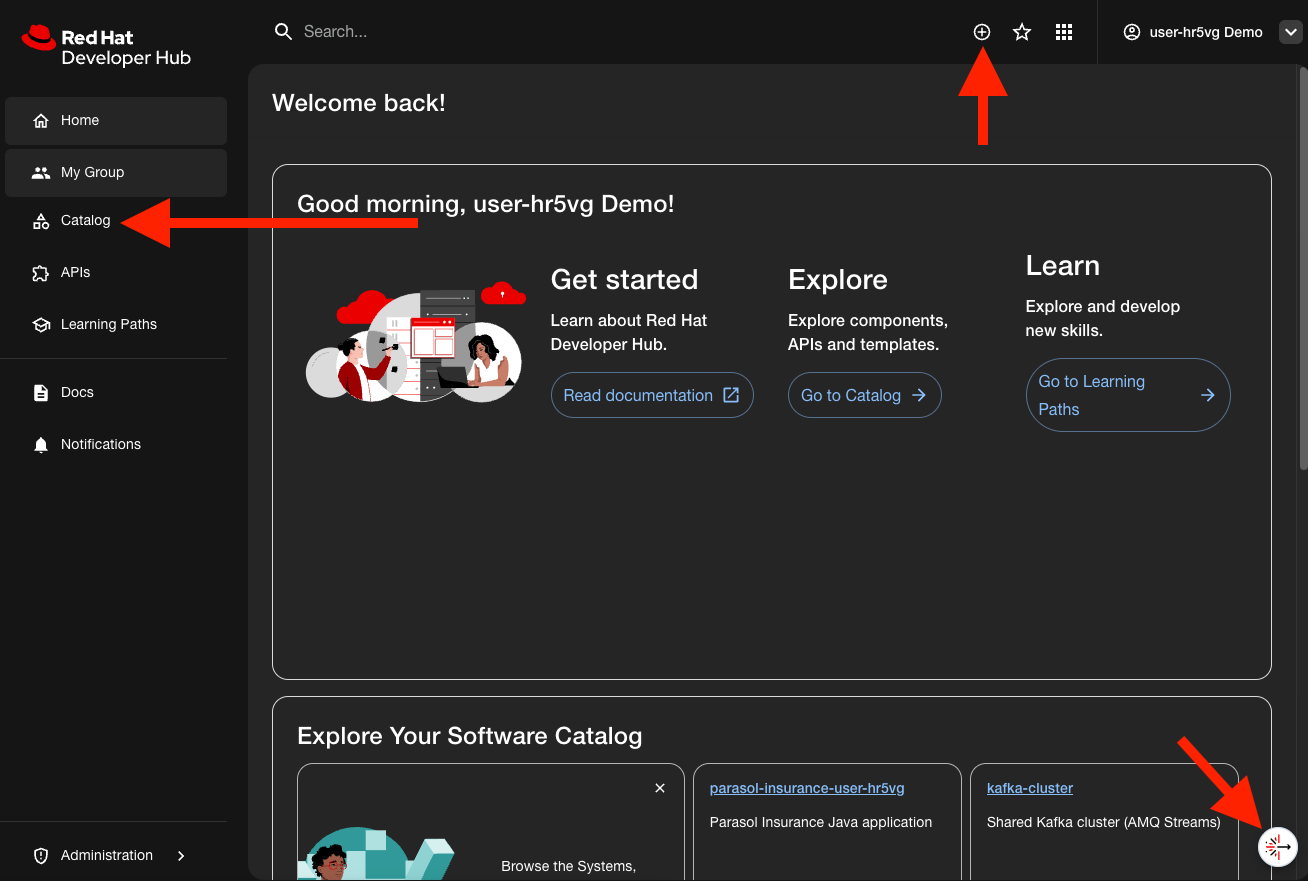Click the 'Learn' heading
1308x881 pixels.
coord(1063,265)
